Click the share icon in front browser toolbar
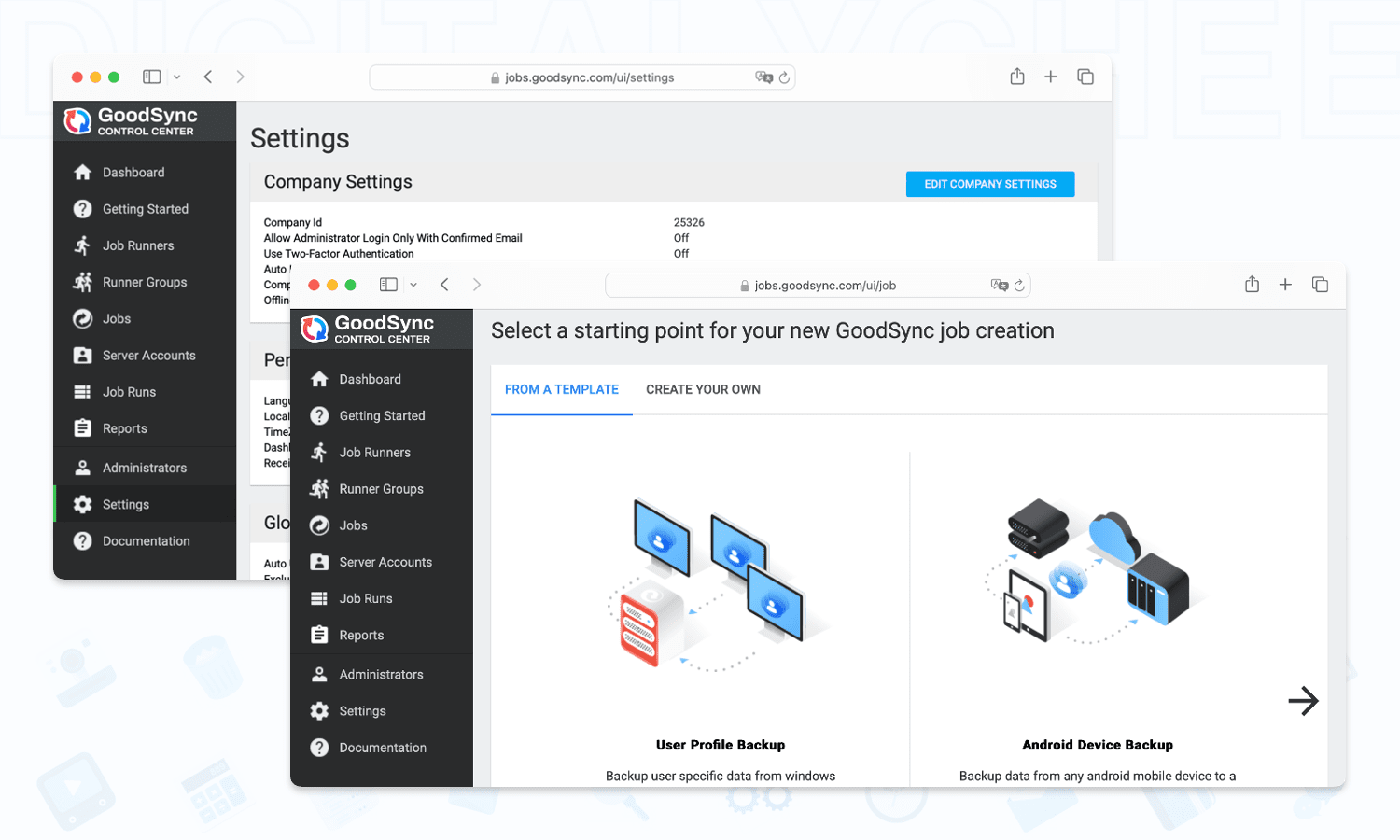This screenshot has width=1400, height=840. [x=1252, y=285]
